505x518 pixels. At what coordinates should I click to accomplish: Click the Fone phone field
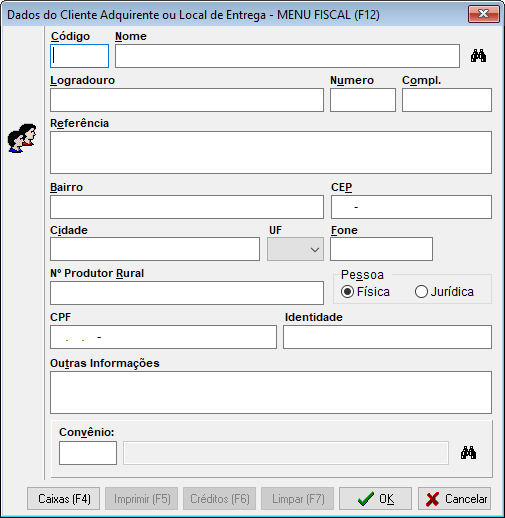[382, 249]
